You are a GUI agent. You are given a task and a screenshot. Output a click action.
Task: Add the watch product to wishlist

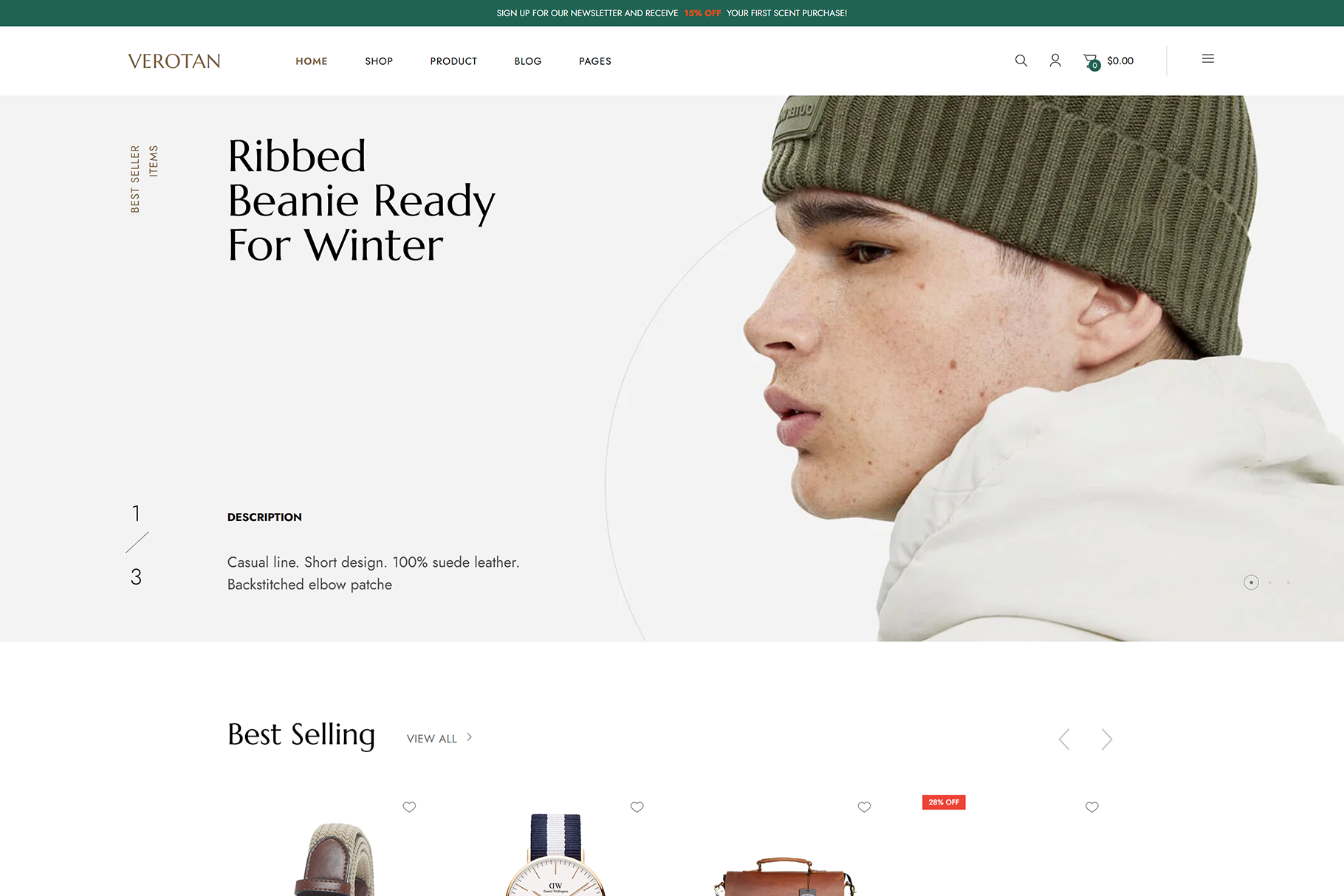click(637, 807)
